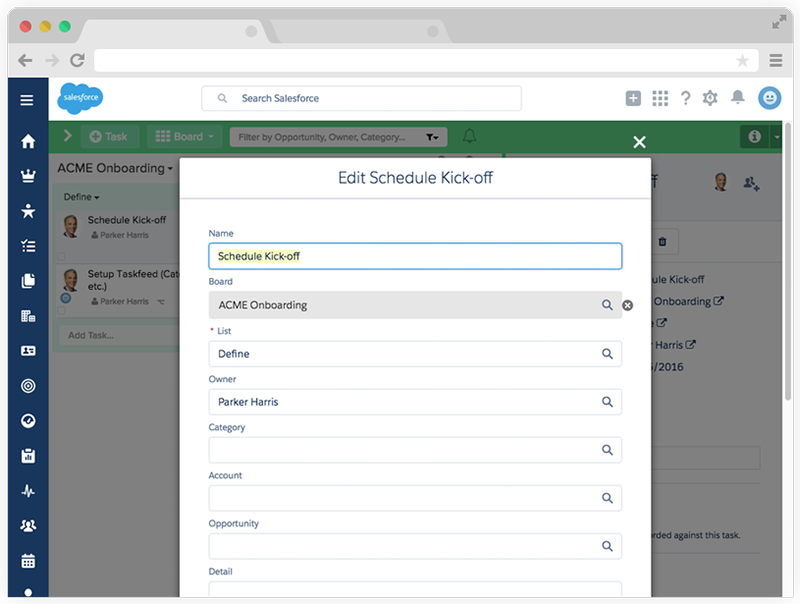This screenshot has height=604, width=800.
Task: Click the lookup magnifier in Owner field
Action: (x=607, y=402)
